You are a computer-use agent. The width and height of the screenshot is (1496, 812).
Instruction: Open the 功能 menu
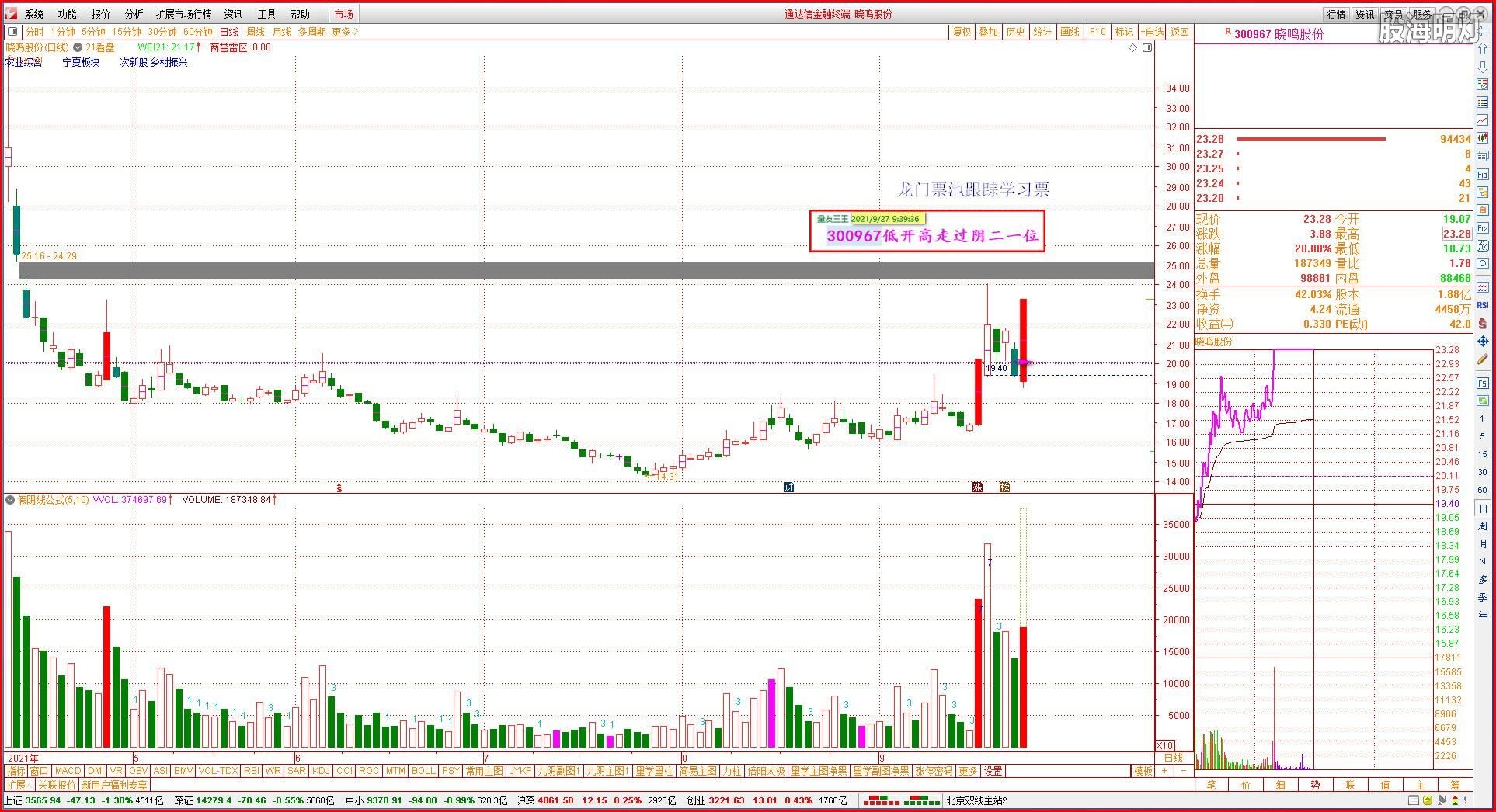(x=68, y=14)
